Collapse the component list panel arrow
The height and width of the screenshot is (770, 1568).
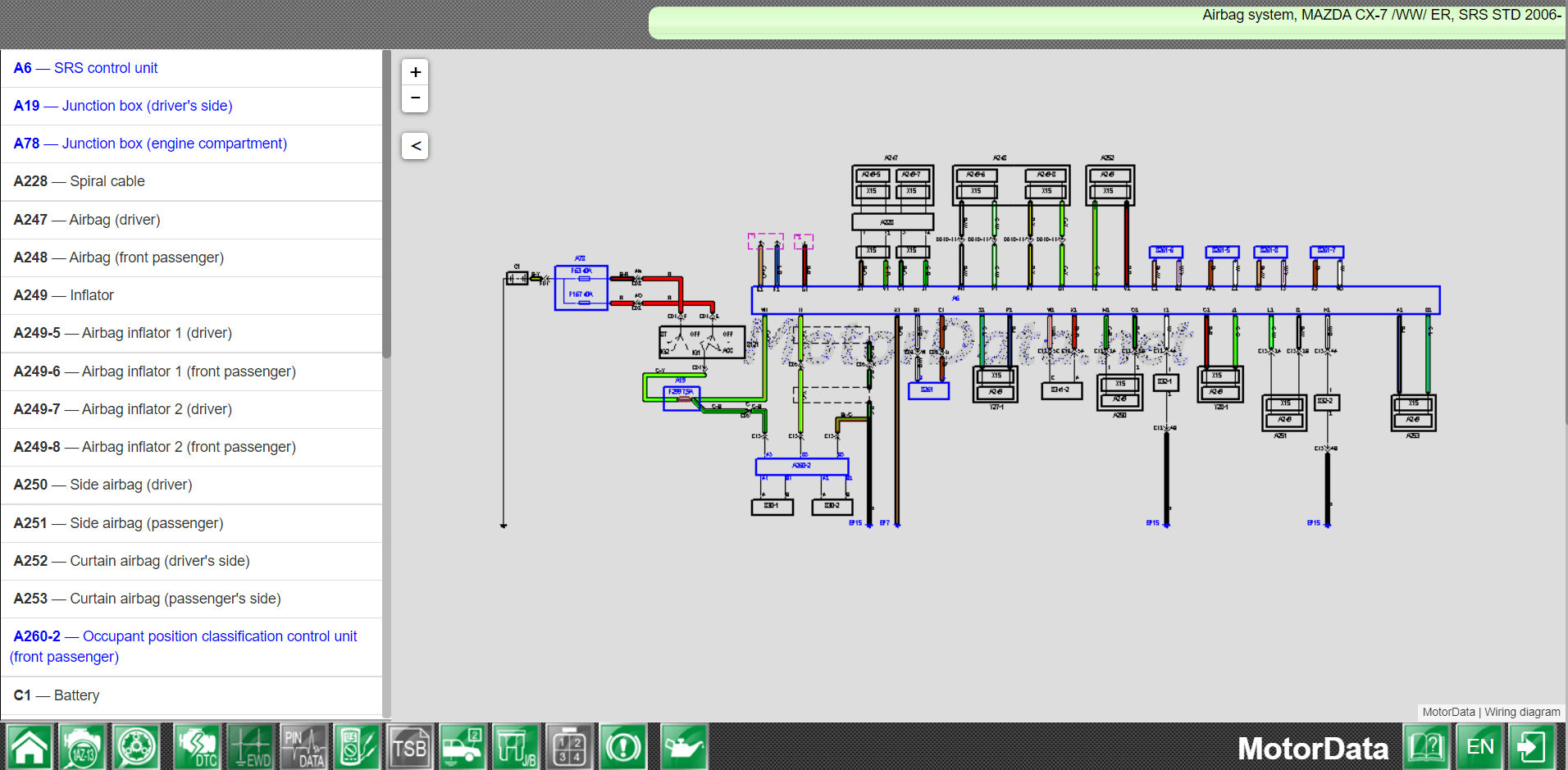pos(416,146)
